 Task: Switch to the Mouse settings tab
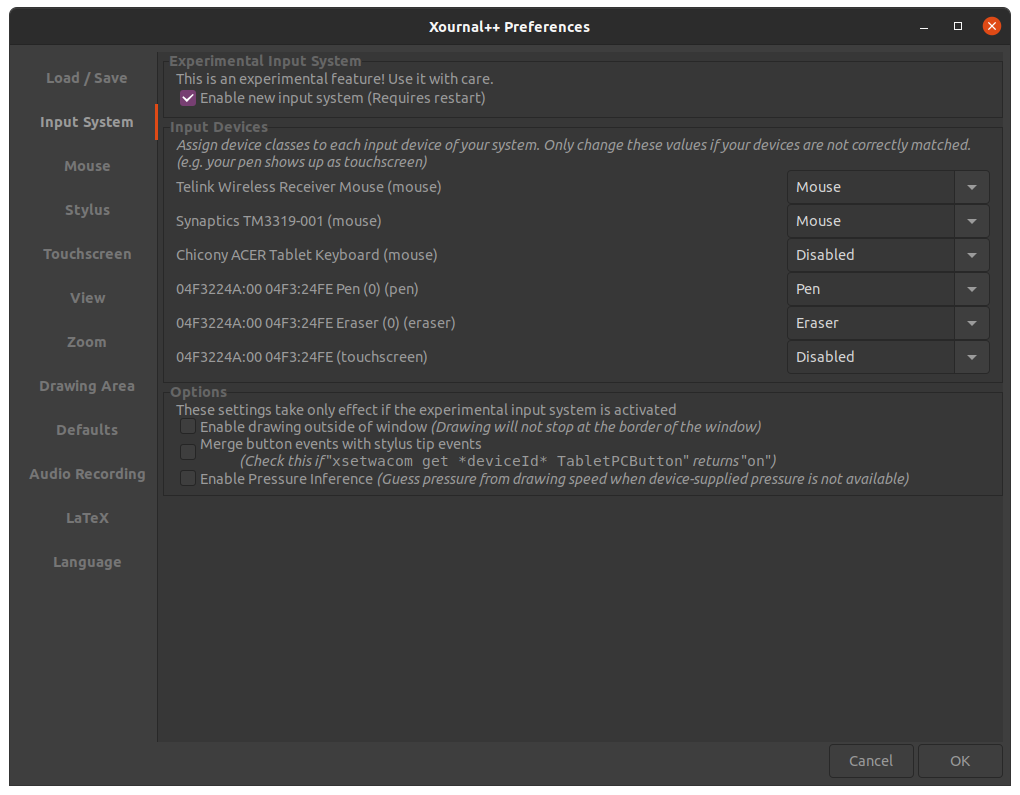pos(87,166)
